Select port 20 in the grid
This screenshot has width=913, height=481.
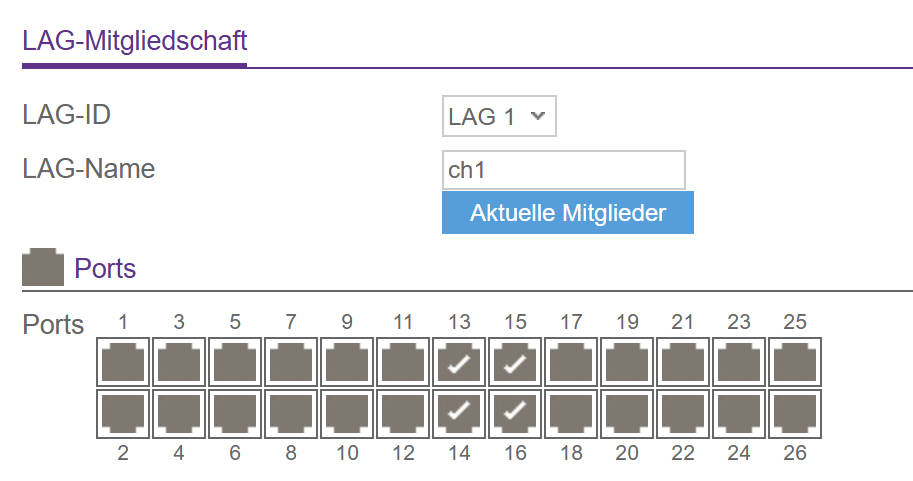tap(627, 413)
